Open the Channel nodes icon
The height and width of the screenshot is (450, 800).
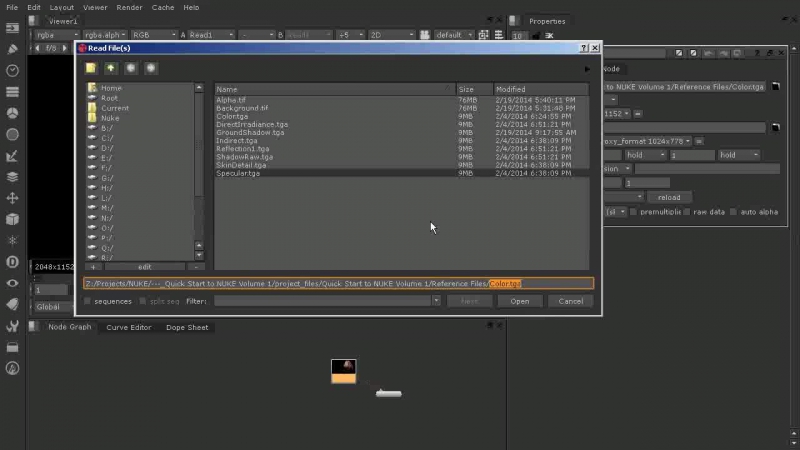12,92
